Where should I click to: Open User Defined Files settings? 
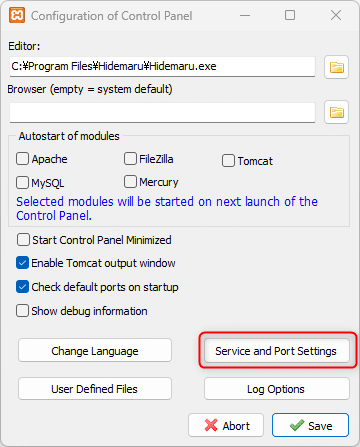[95, 389]
